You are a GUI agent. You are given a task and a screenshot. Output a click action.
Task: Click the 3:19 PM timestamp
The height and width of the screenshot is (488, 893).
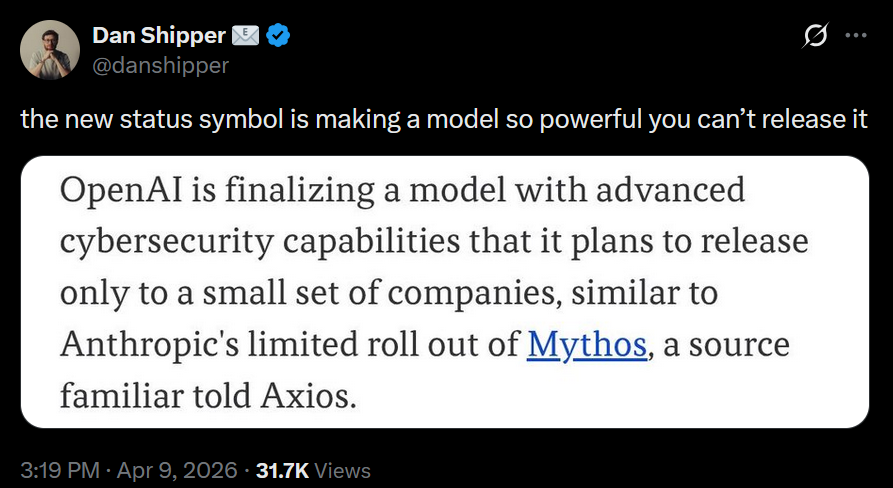pos(58,470)
